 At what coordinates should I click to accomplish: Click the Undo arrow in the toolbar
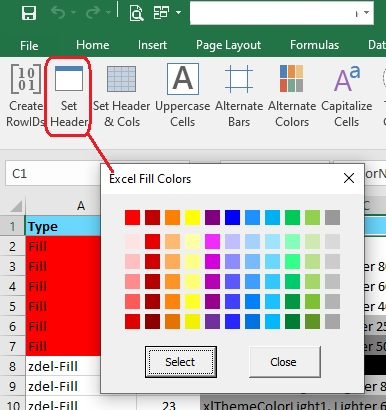pos(59,13)
